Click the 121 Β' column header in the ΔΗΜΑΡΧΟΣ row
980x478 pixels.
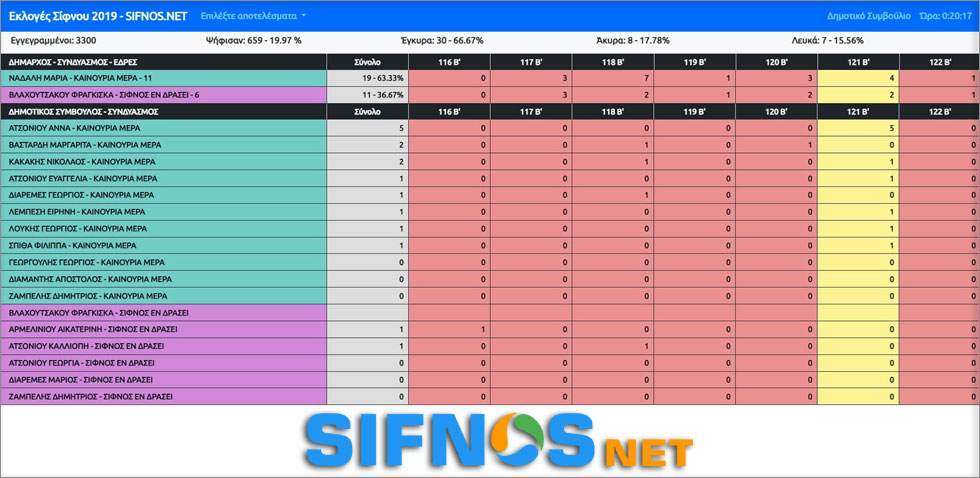857,62
